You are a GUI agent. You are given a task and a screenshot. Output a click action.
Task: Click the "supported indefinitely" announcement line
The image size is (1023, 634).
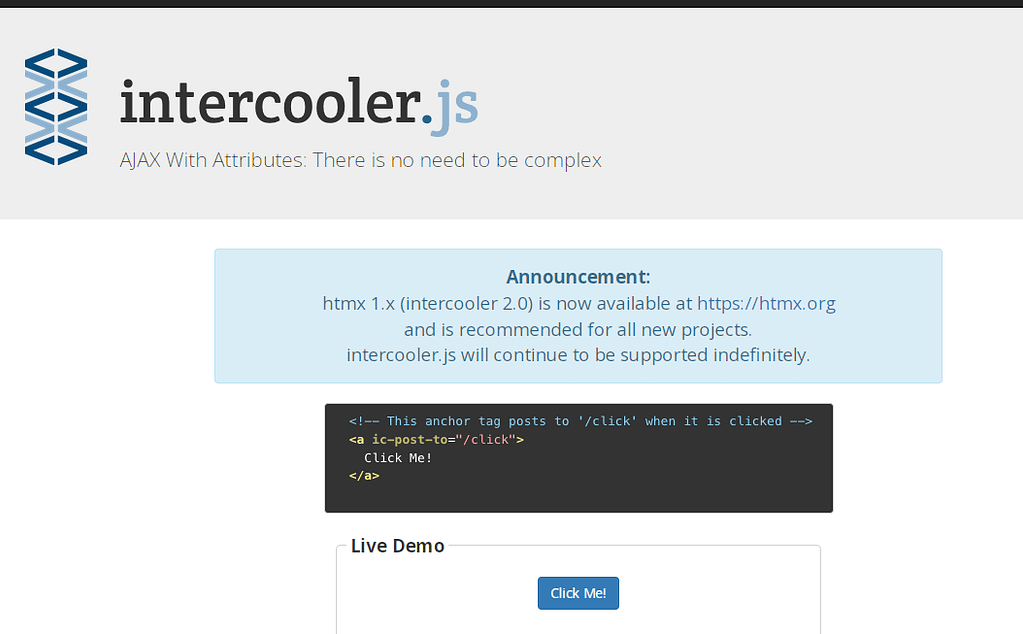[578, 354]
